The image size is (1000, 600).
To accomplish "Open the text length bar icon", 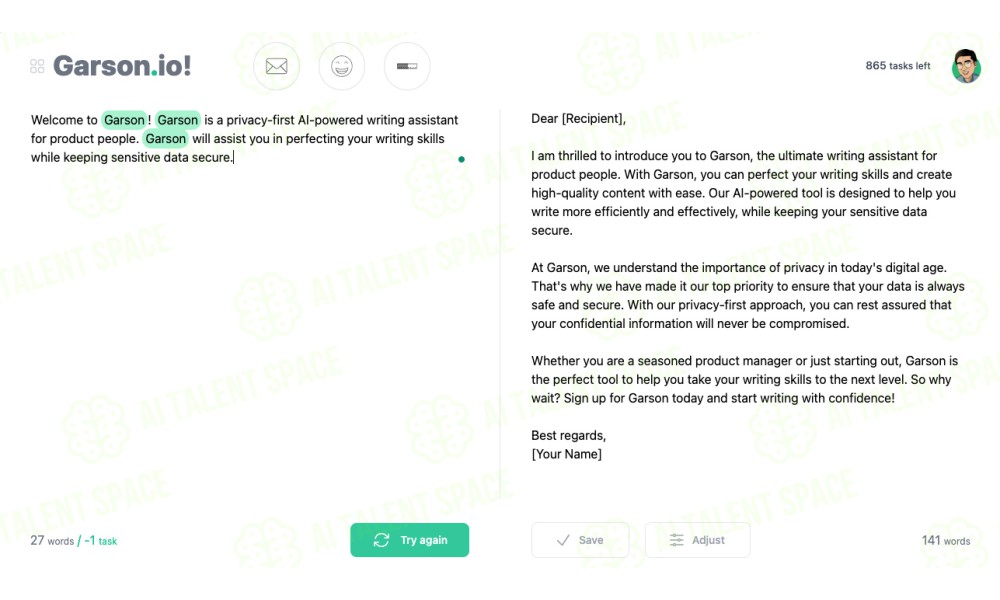I will click(x=407, y=66).
